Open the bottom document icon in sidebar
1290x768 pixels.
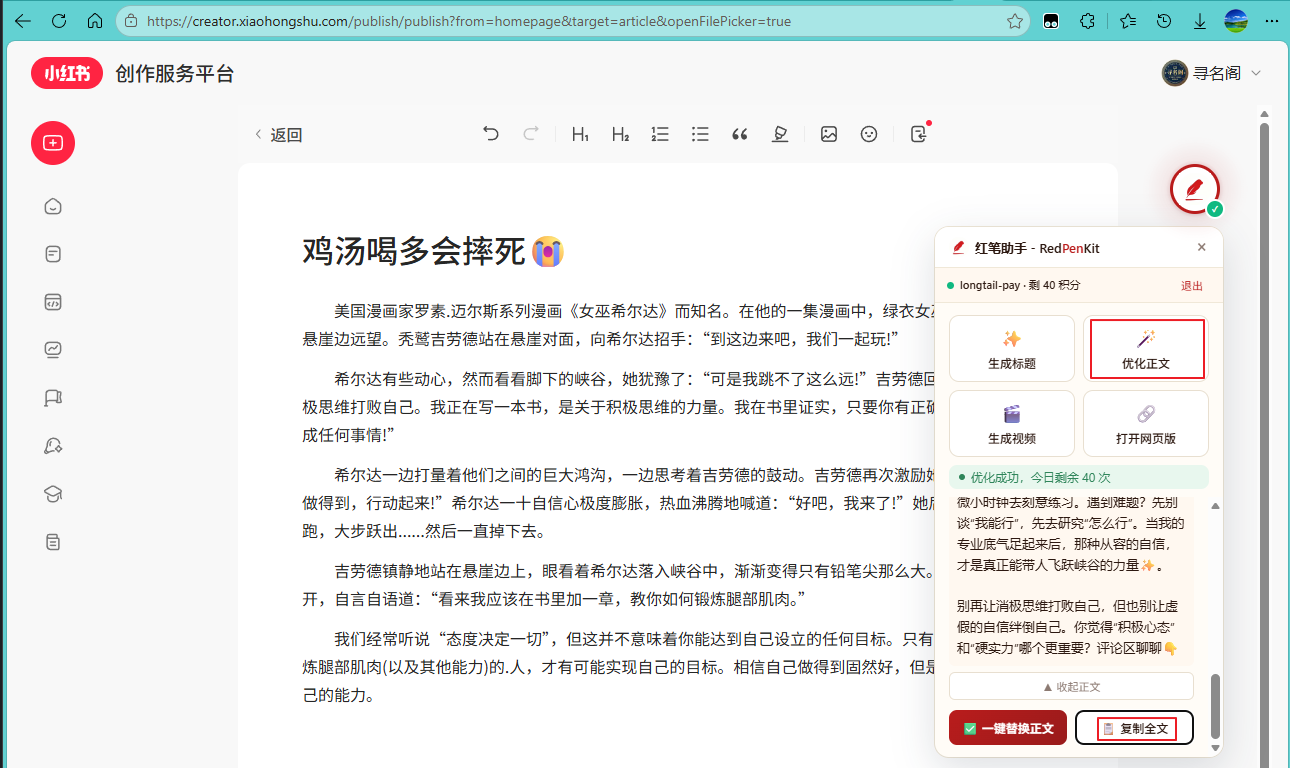pyautogui.click(x=53, y=542)
